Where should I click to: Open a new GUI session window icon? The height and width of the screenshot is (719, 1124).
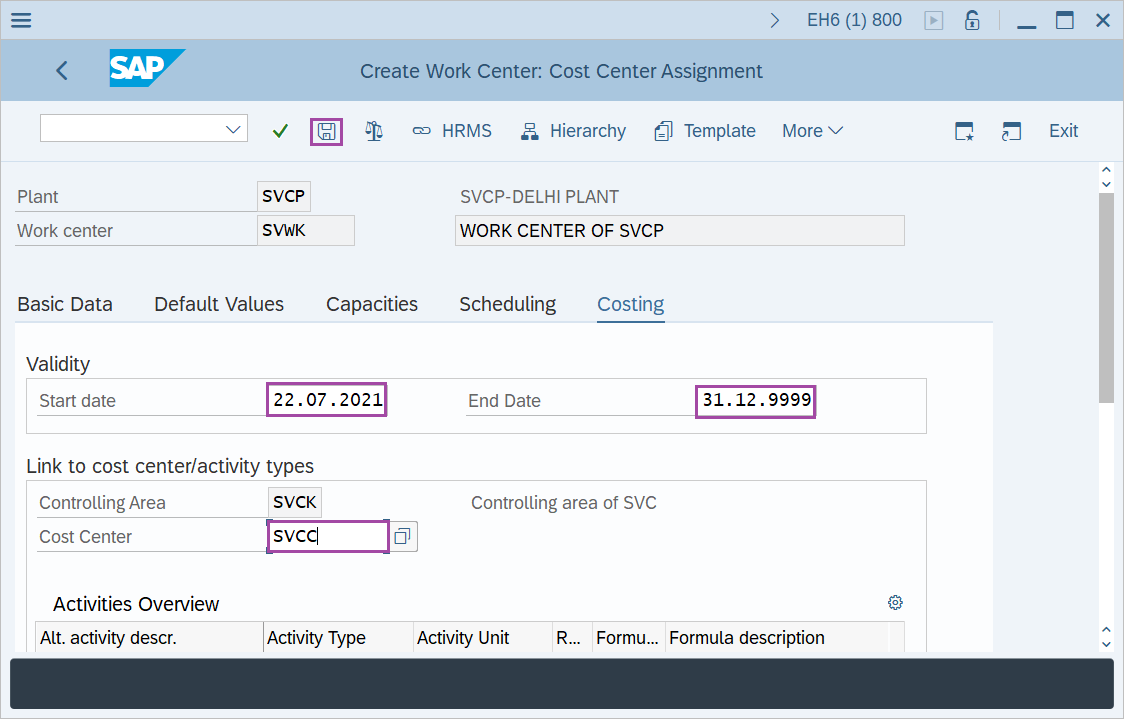coord(1011,130)
